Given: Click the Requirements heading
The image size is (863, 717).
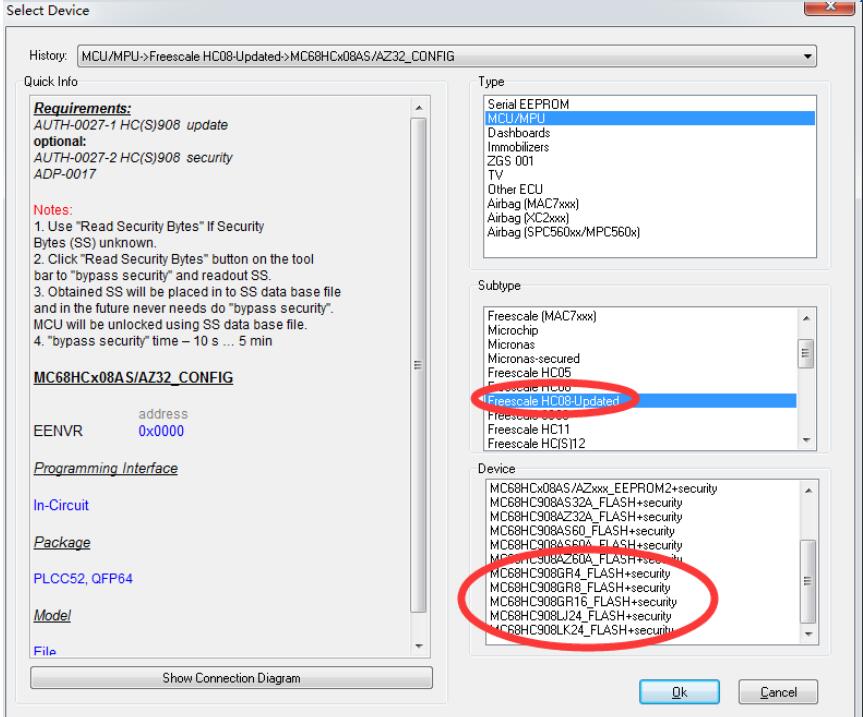Looking at the screenshot, I should pos(83,108).
